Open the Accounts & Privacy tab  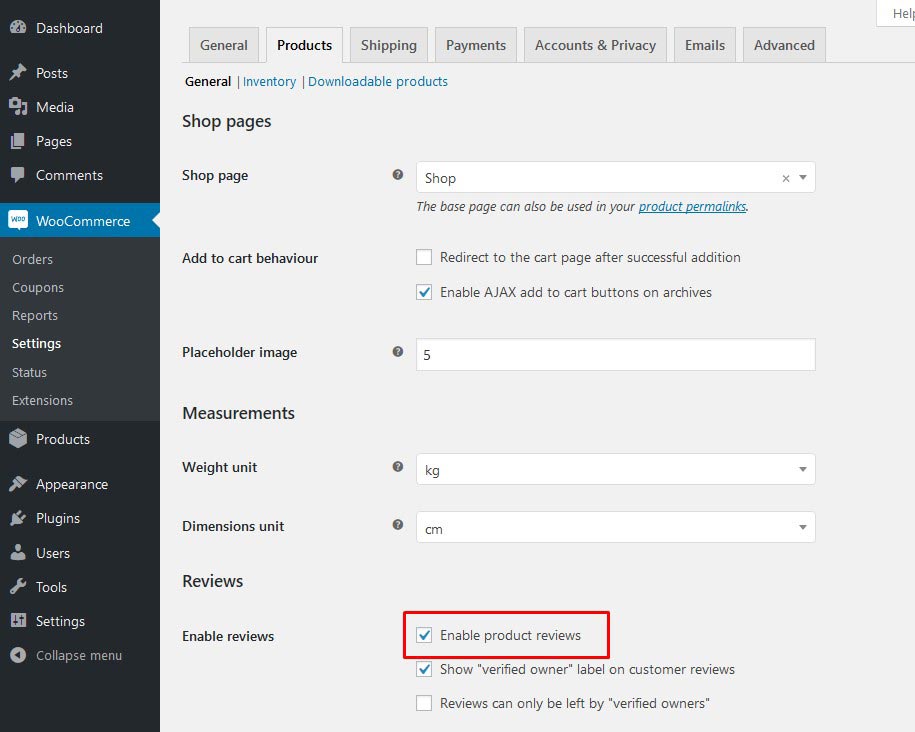[595, 45]
